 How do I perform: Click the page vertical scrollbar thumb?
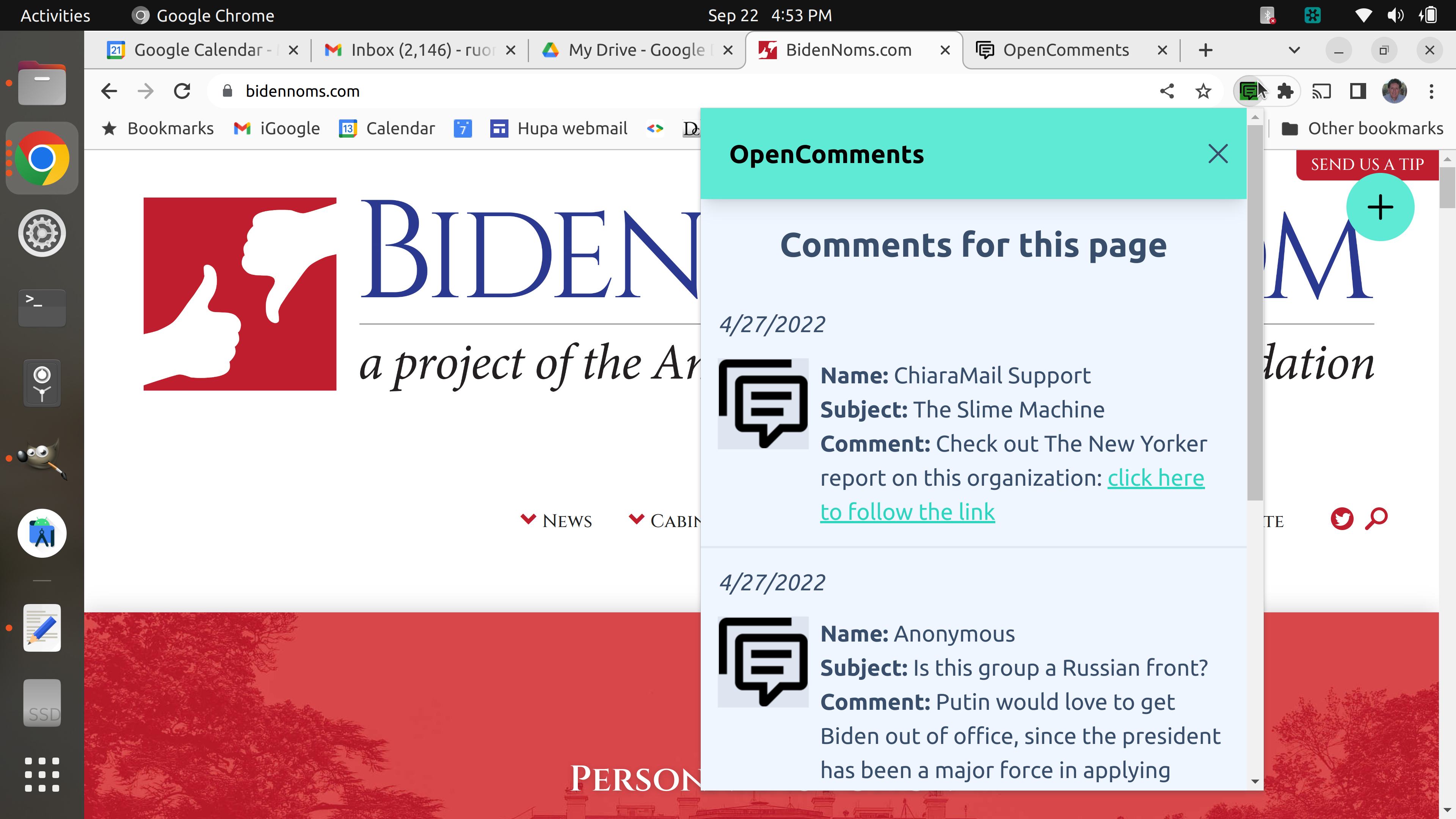point(1448,188)
